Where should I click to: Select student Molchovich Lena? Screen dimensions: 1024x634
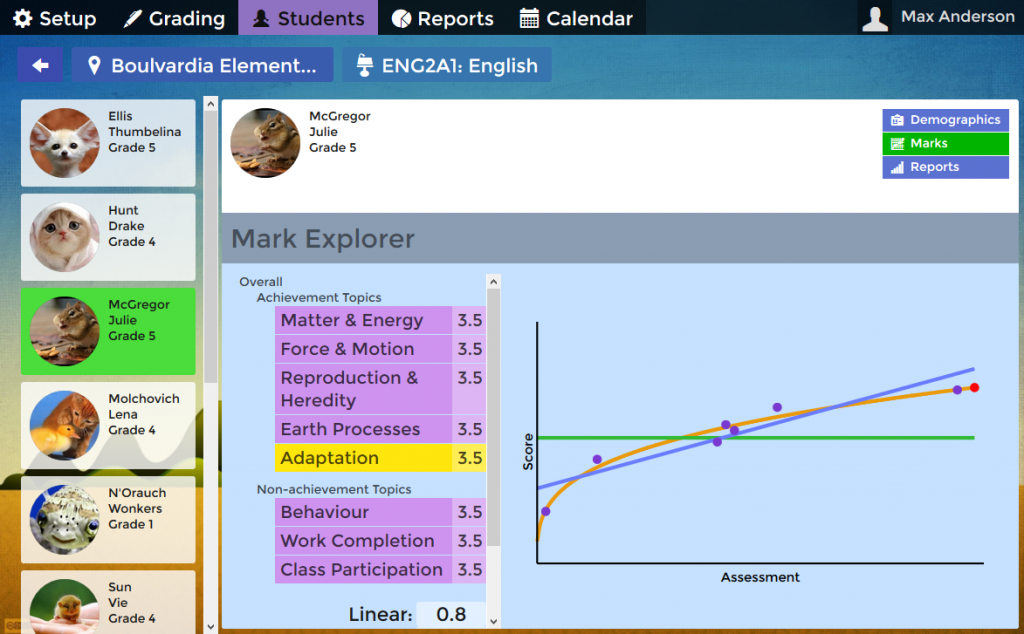pyautogui.click(x=108, y=425)
